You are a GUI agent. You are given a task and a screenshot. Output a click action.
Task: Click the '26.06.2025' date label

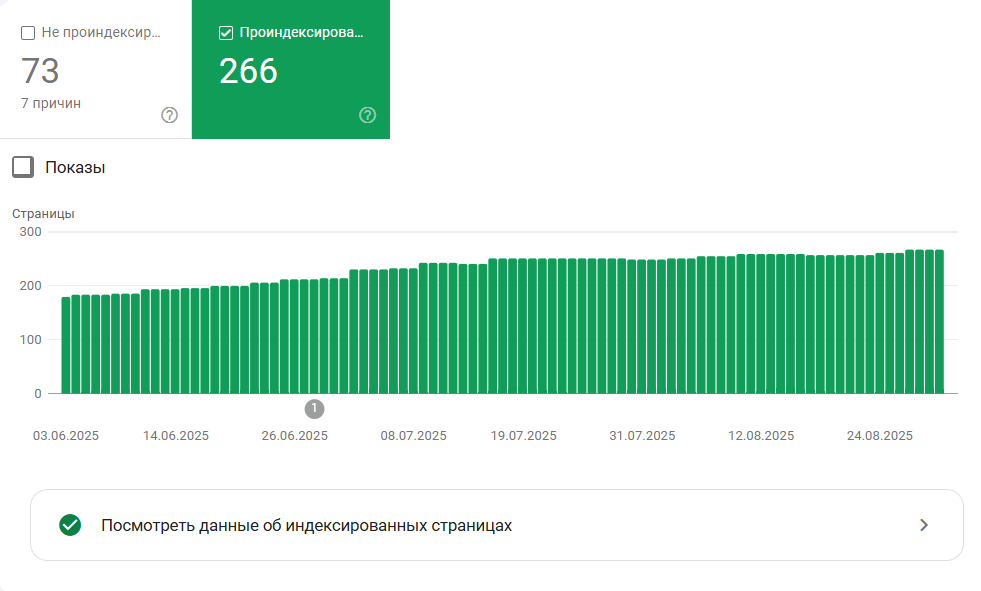tap(295, 436)
